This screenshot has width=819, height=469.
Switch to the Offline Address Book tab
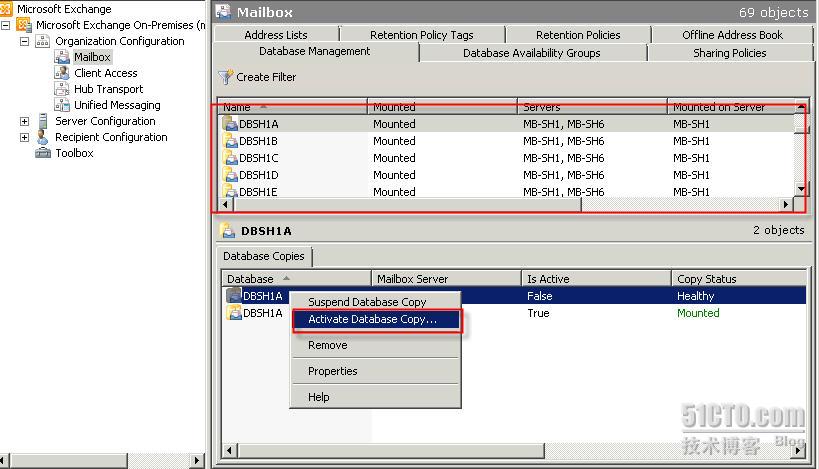pos(732,35)
